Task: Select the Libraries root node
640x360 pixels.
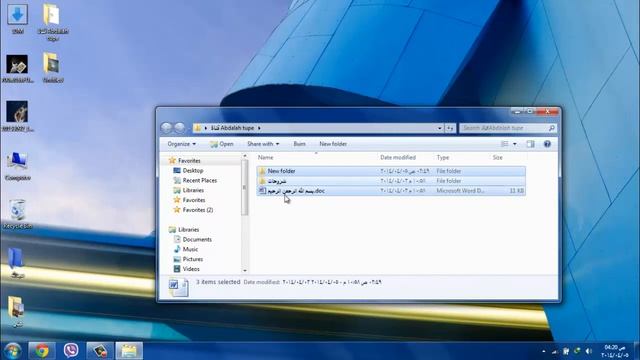Action: (184, 230)
